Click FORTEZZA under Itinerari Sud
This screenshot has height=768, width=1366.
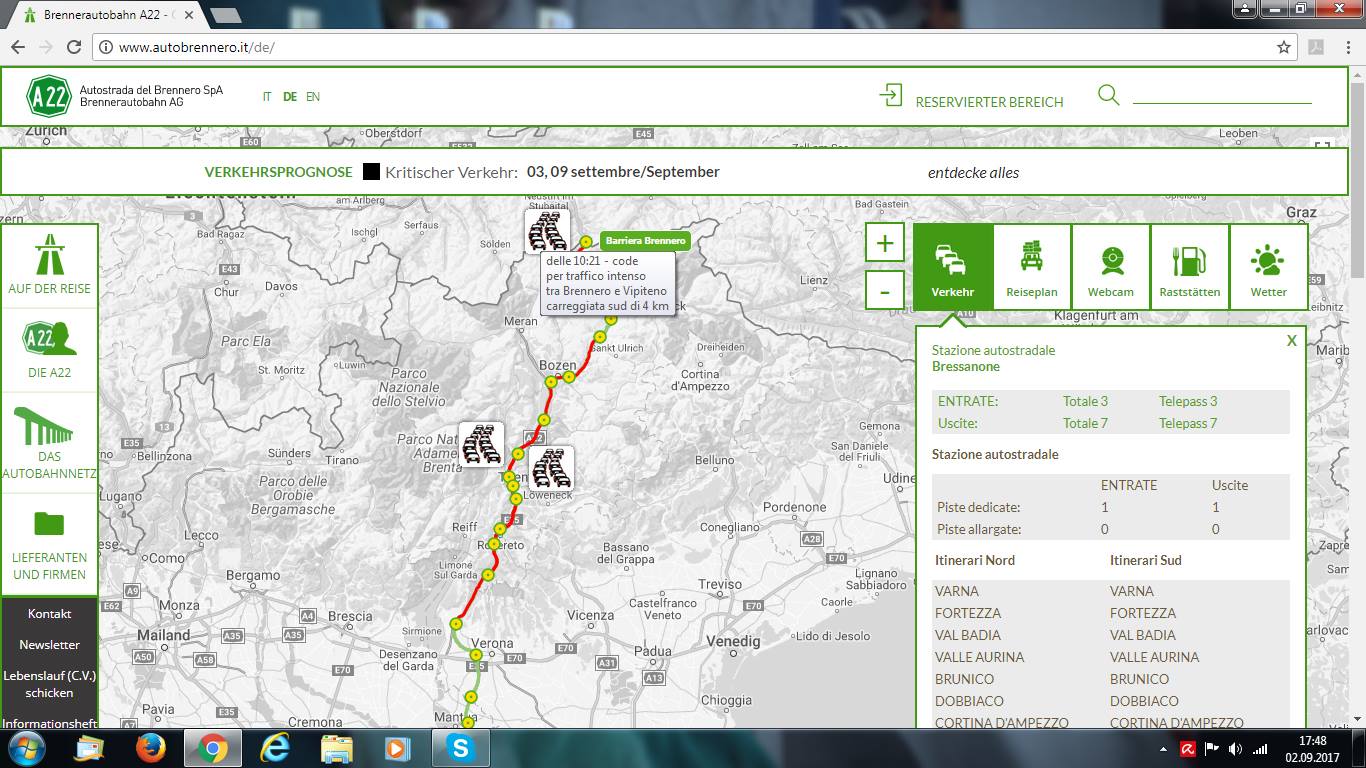point(1143,613)
